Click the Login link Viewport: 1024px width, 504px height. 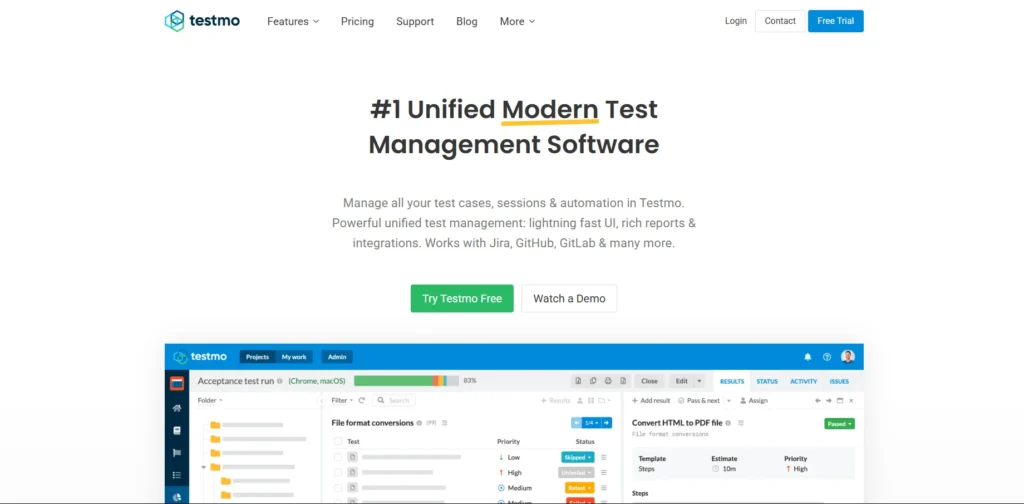735,21
